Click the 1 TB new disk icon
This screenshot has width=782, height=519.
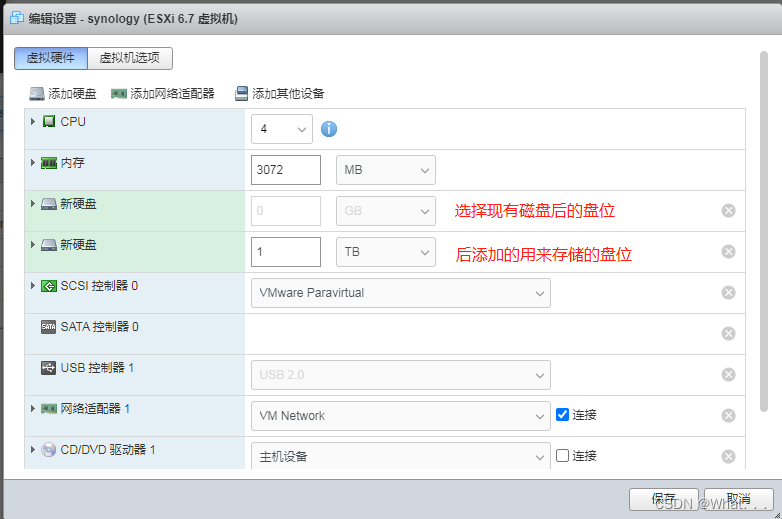point(49,245)
